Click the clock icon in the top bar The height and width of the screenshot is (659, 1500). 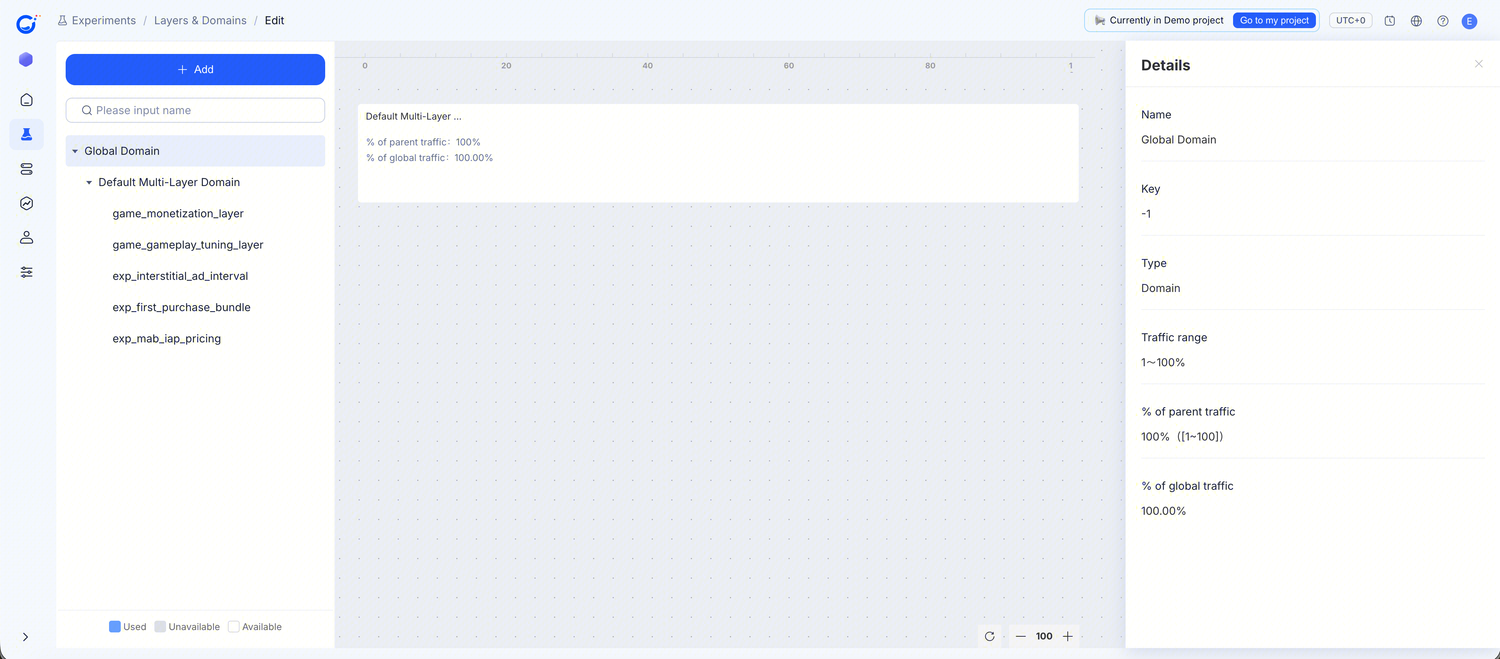click(x=1390, y=21)
